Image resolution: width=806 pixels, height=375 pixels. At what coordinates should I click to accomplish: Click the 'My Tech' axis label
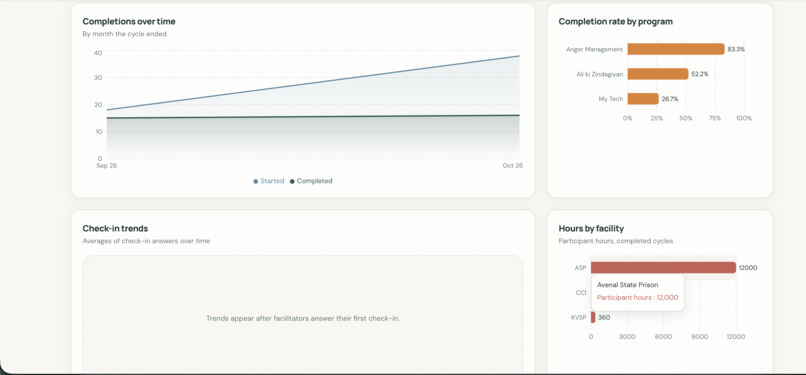[611, 99]
